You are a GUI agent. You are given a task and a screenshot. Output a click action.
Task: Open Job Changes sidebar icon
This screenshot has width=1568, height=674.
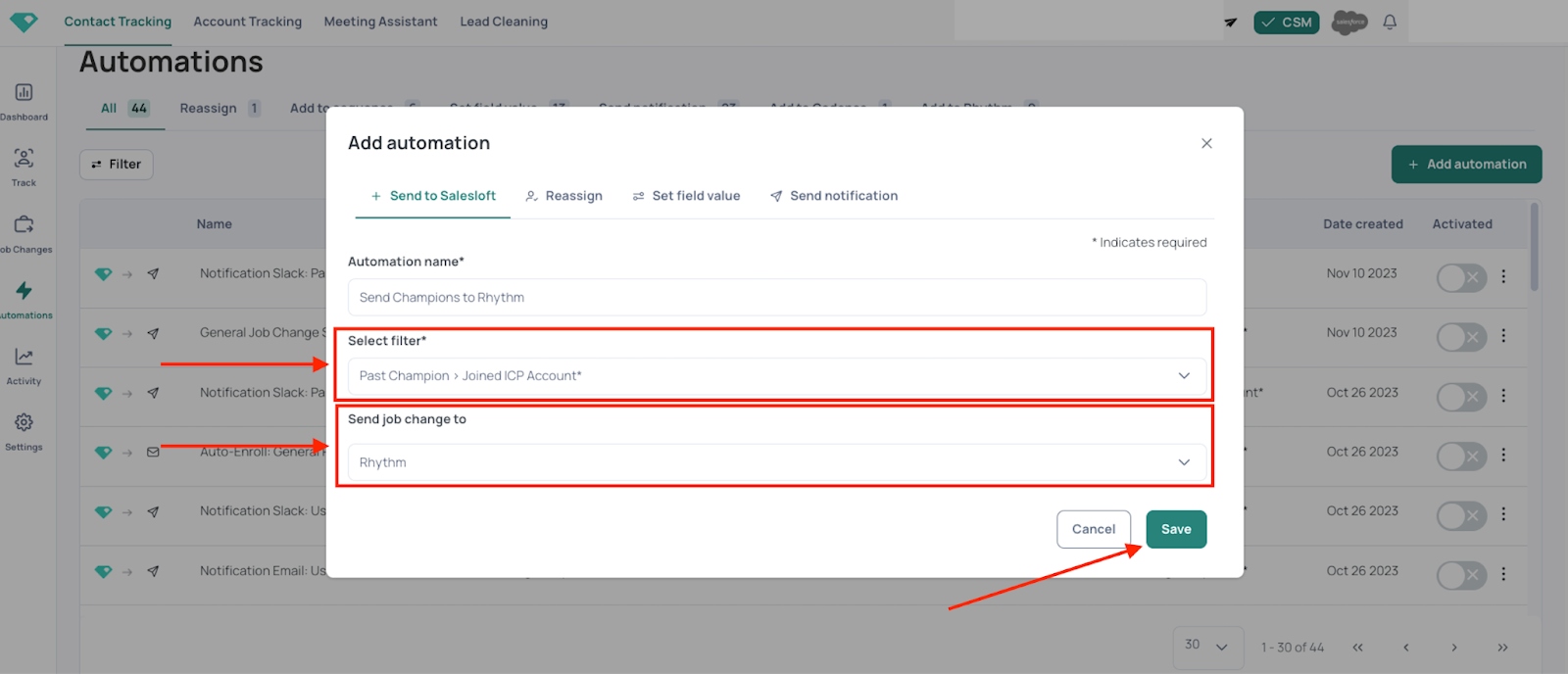point(24,224)
